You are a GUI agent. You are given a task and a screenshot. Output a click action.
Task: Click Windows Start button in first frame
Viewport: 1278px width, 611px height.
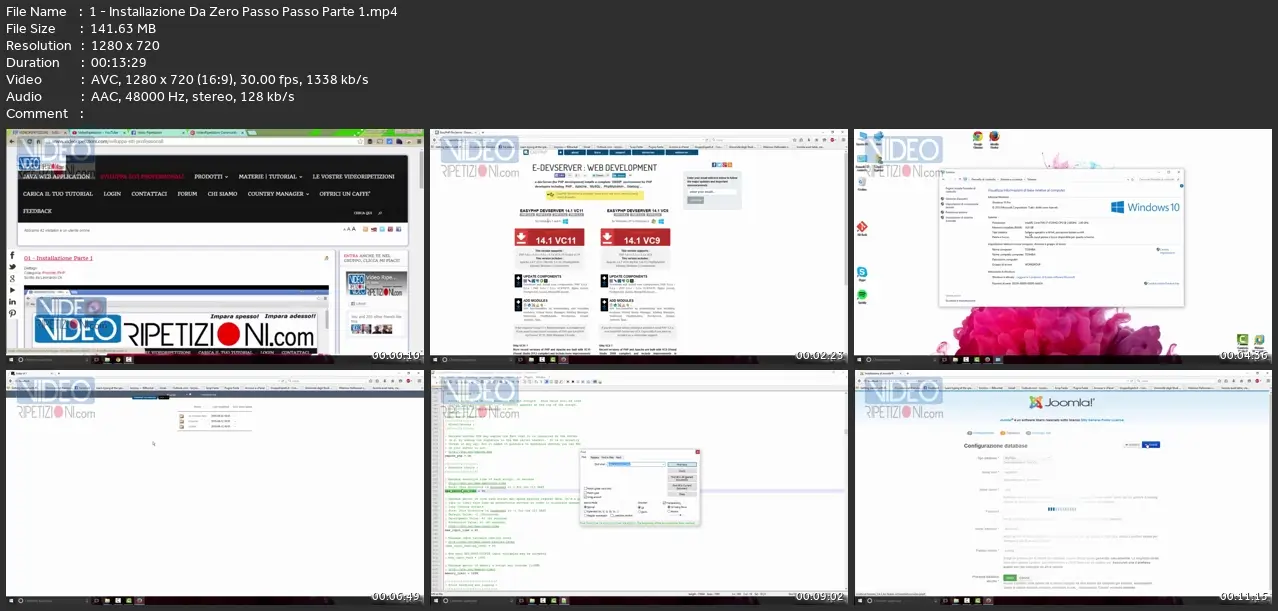11,360
